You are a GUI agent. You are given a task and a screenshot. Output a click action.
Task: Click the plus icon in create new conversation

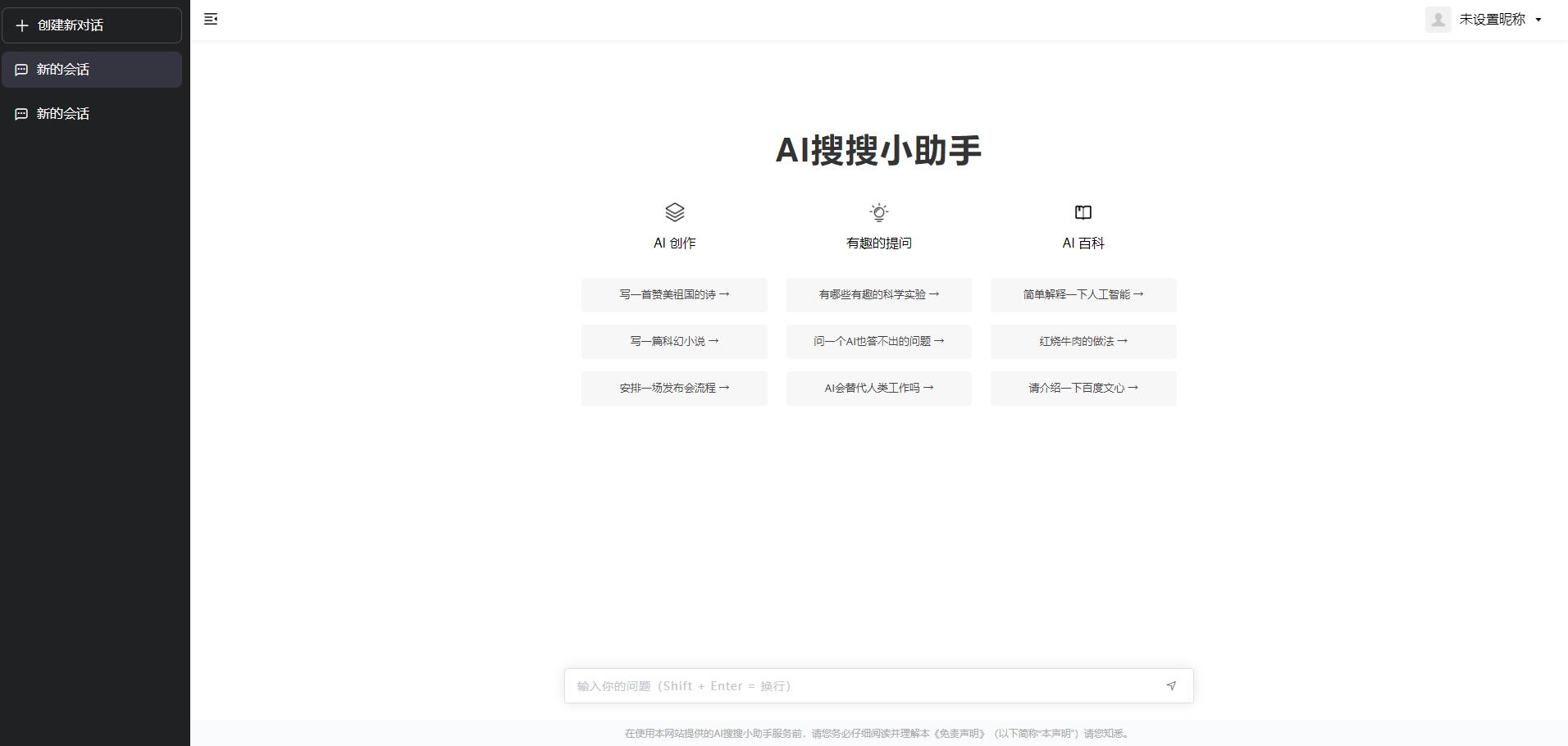22,25
